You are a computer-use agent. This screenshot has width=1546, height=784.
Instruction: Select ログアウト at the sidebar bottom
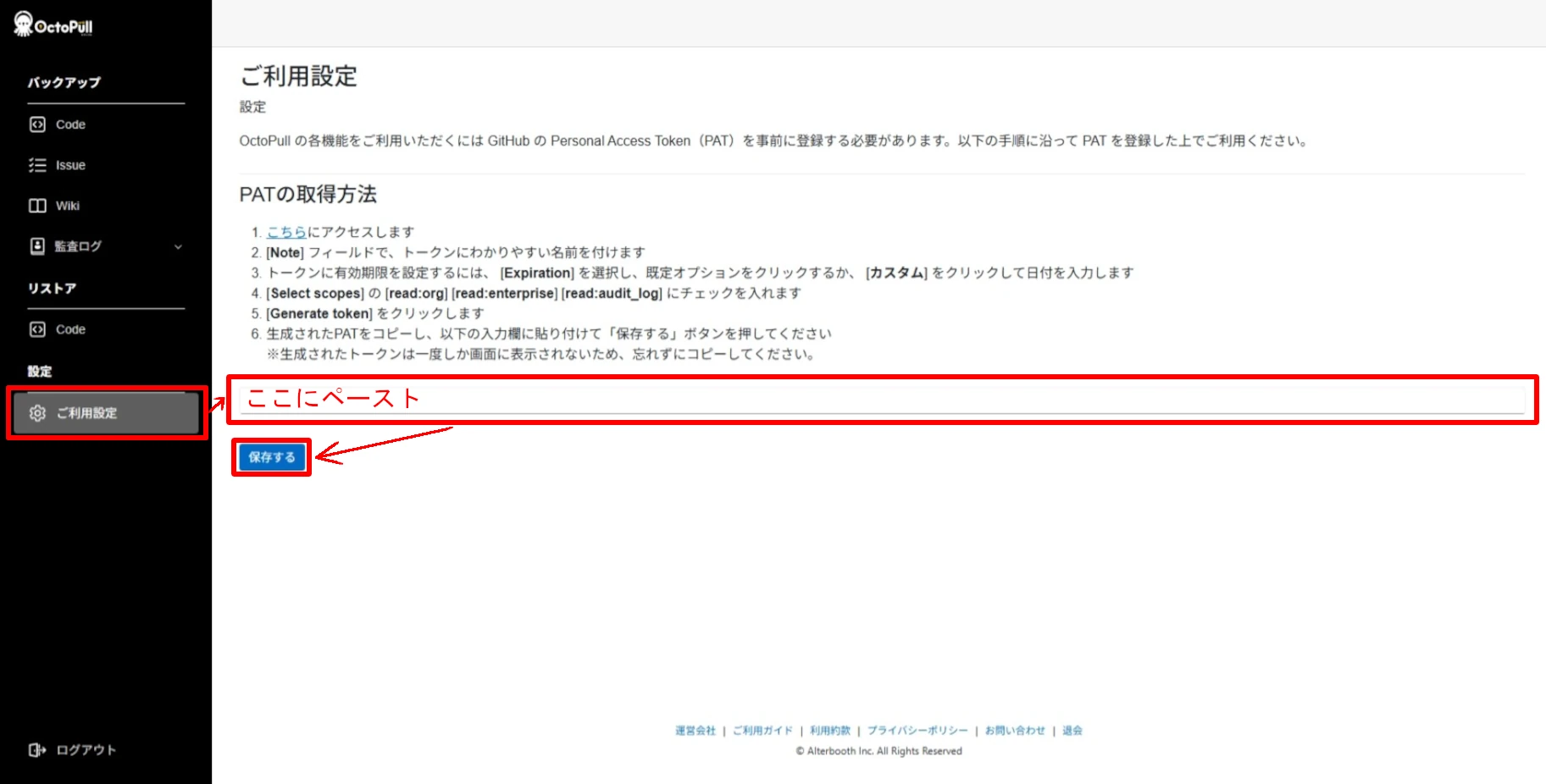[x=85, y=750]
